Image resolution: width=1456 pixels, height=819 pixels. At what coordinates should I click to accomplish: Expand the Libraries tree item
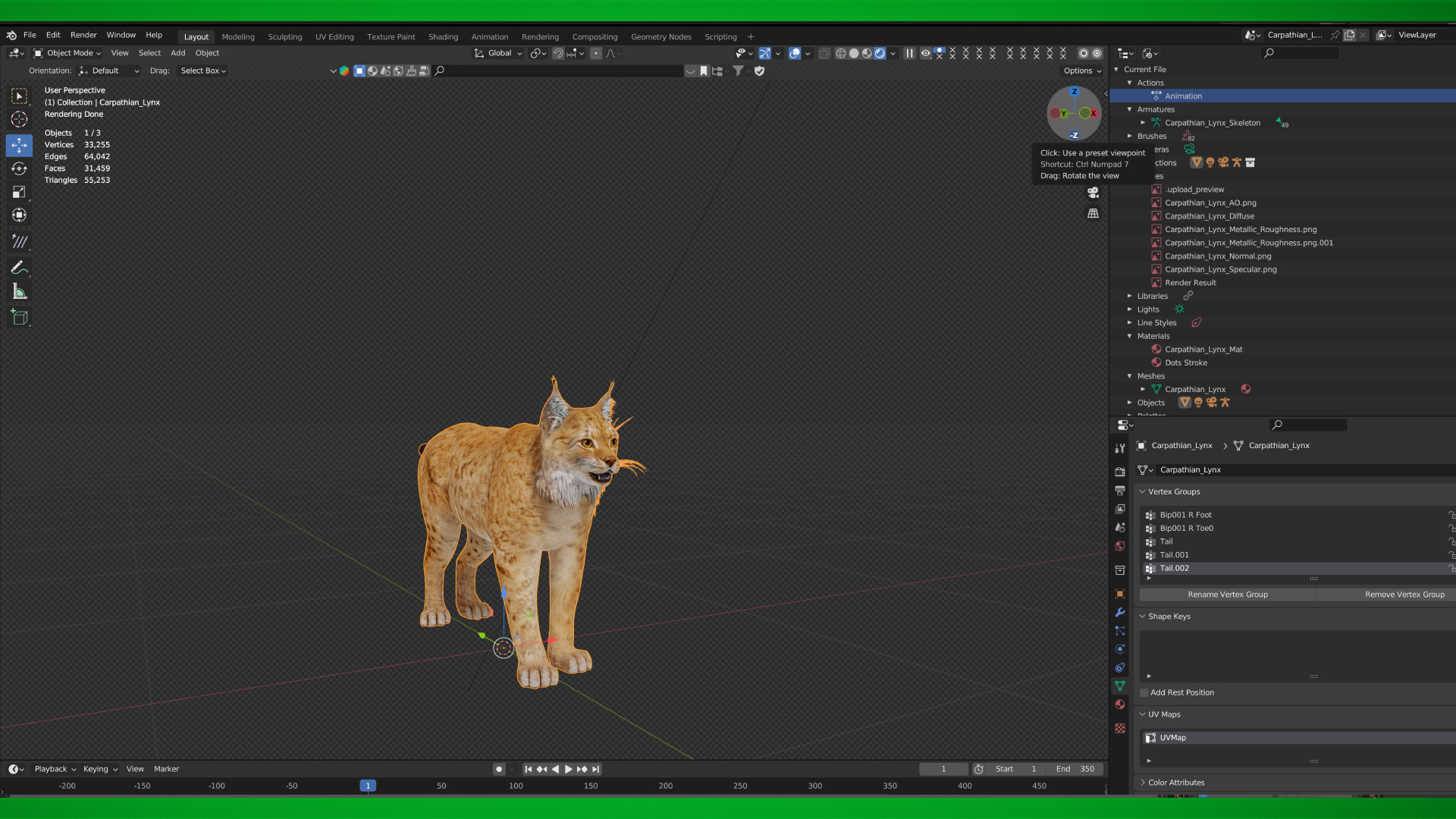(x=1129, y=297)
